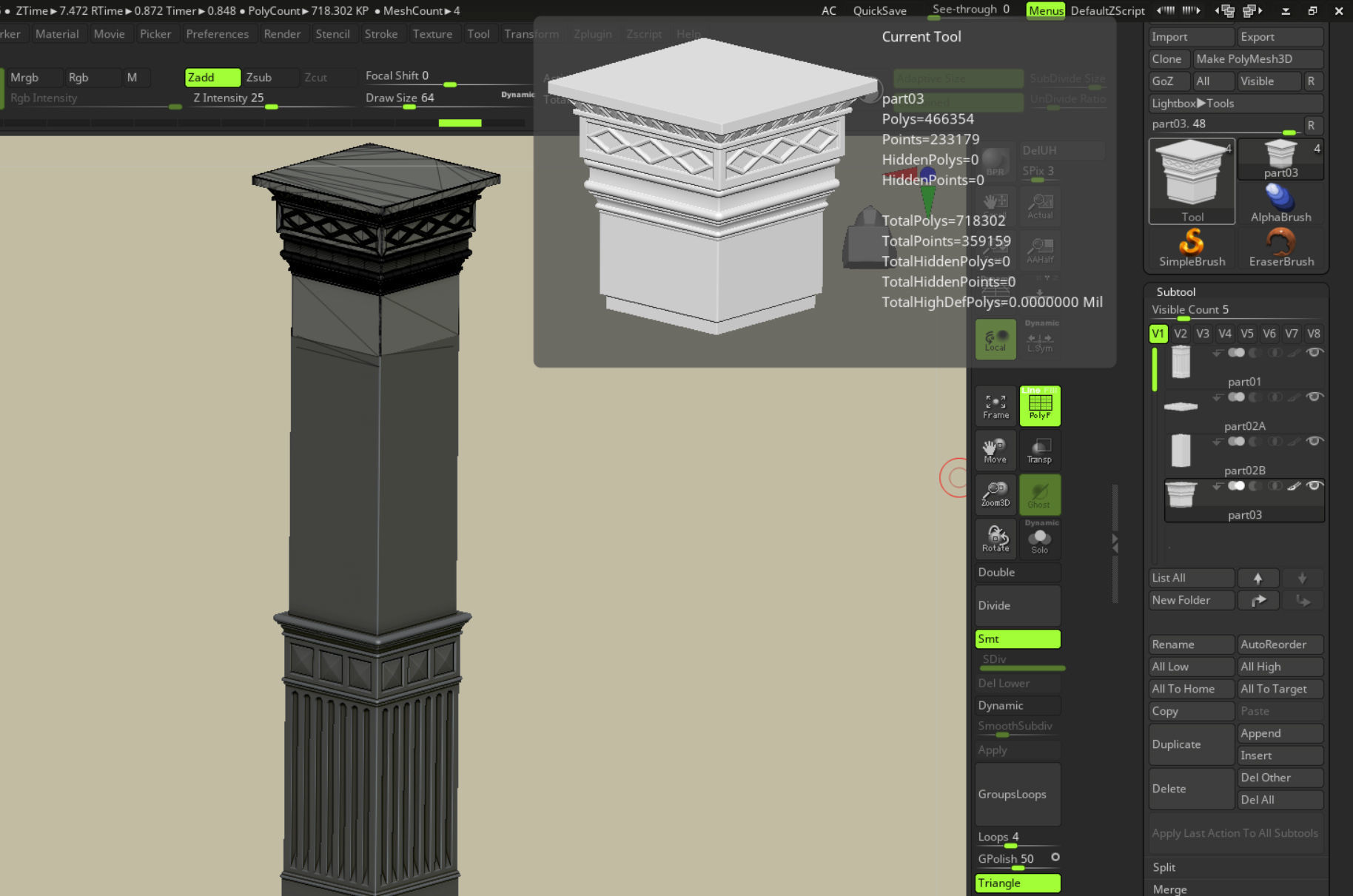Toggle Solo mode icon
The image size is (1353, 896).
[1040, 539]
